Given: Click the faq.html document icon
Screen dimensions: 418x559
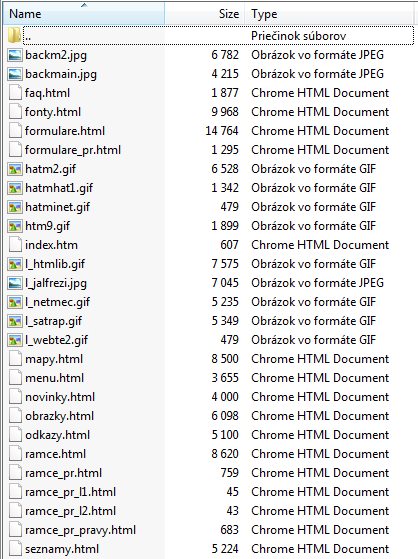Looking at the screenshot, I should 15,93.
